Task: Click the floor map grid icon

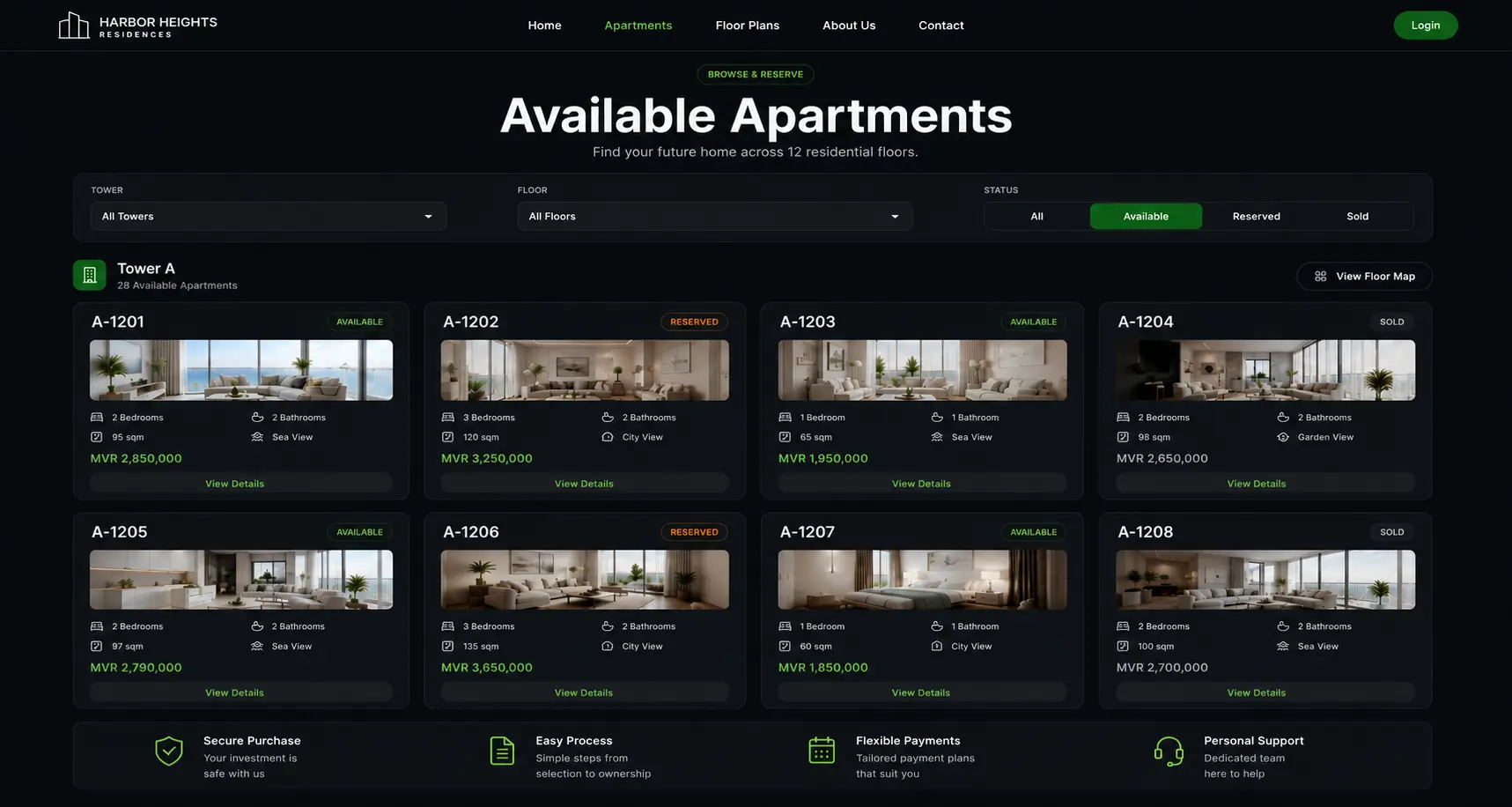Action: [1320, 277]
